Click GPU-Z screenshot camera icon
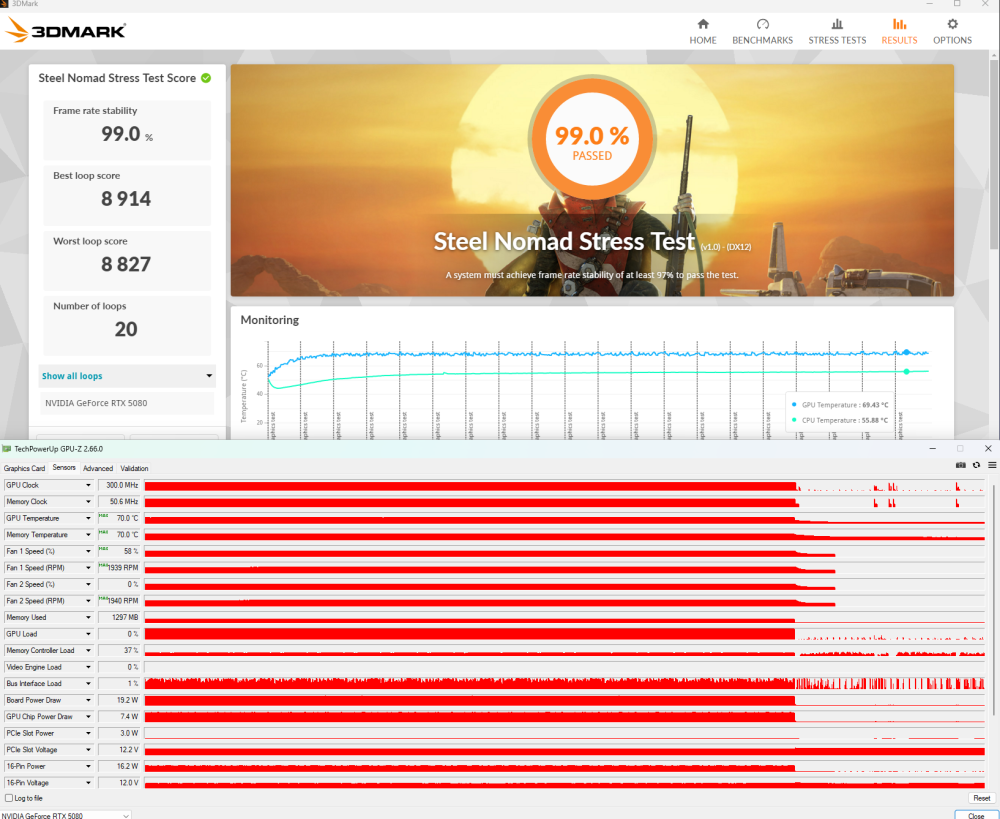This screenshot has width=1000, height=819. pos(960,465)
